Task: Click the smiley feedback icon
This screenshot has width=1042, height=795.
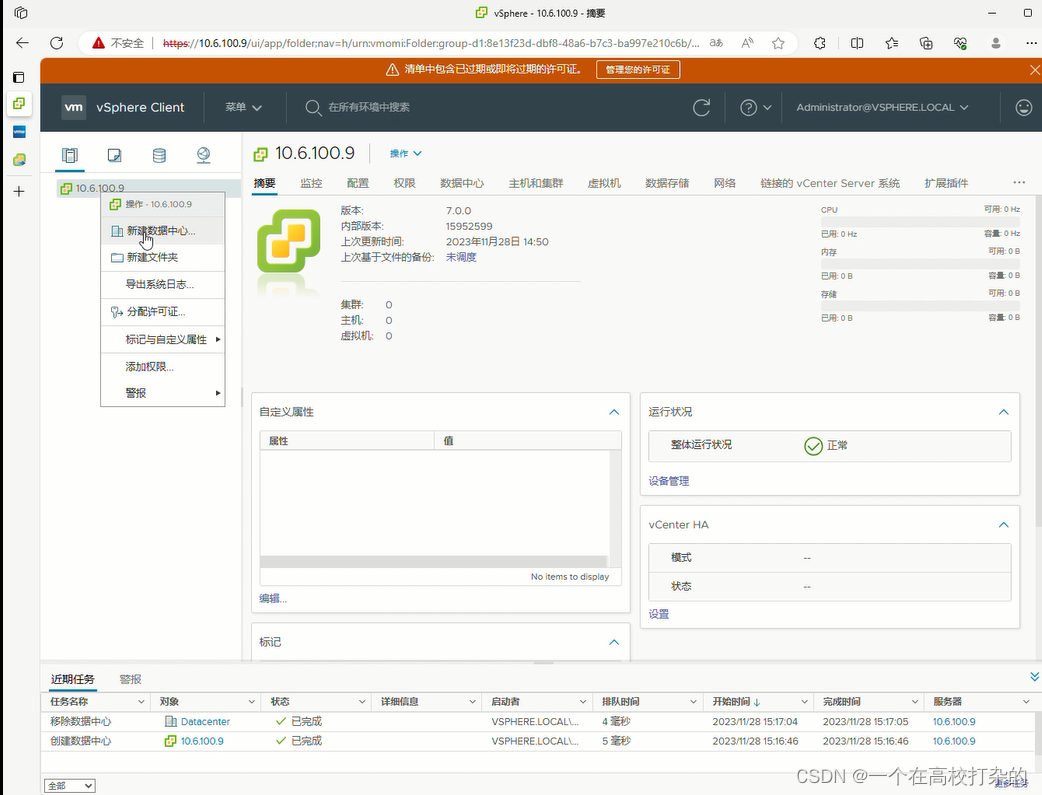Action: click(1024, 107)
